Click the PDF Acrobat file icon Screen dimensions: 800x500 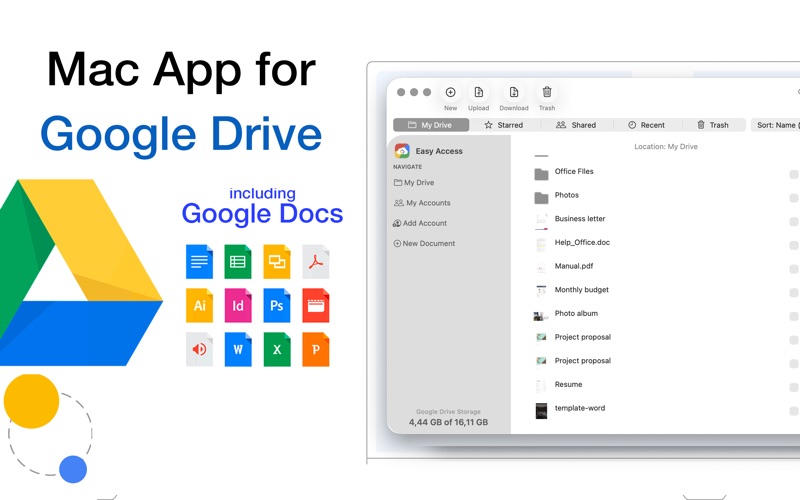pos(316,262)
